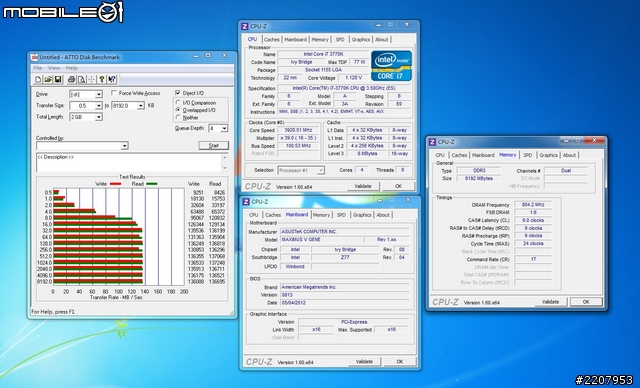The width and height of the screenshot is (640, 388).
Task: Click the crosshair move icon in ATTO toolbar
Action: (x=91, y=80)
